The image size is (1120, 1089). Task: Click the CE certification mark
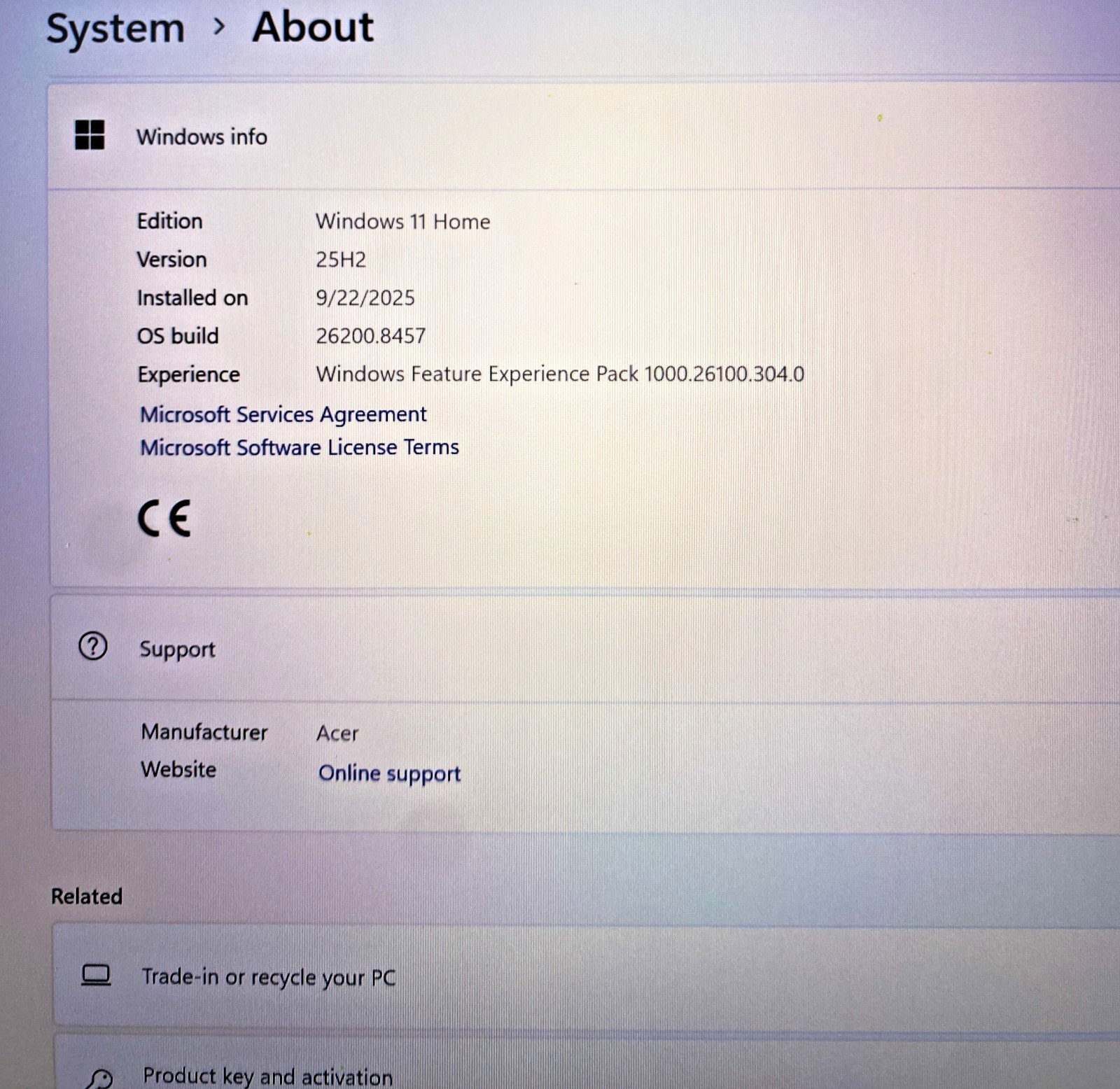164,519
